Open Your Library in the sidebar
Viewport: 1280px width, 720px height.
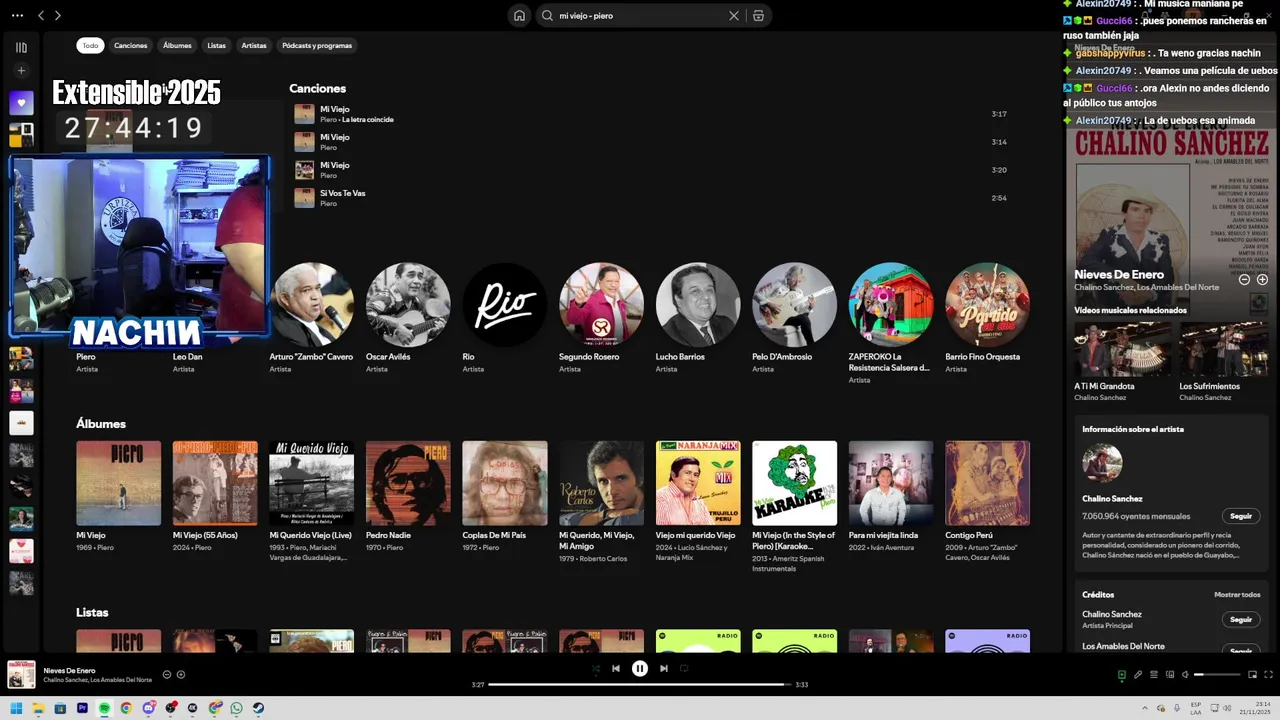pyautogui.click(x=21, y=47)
